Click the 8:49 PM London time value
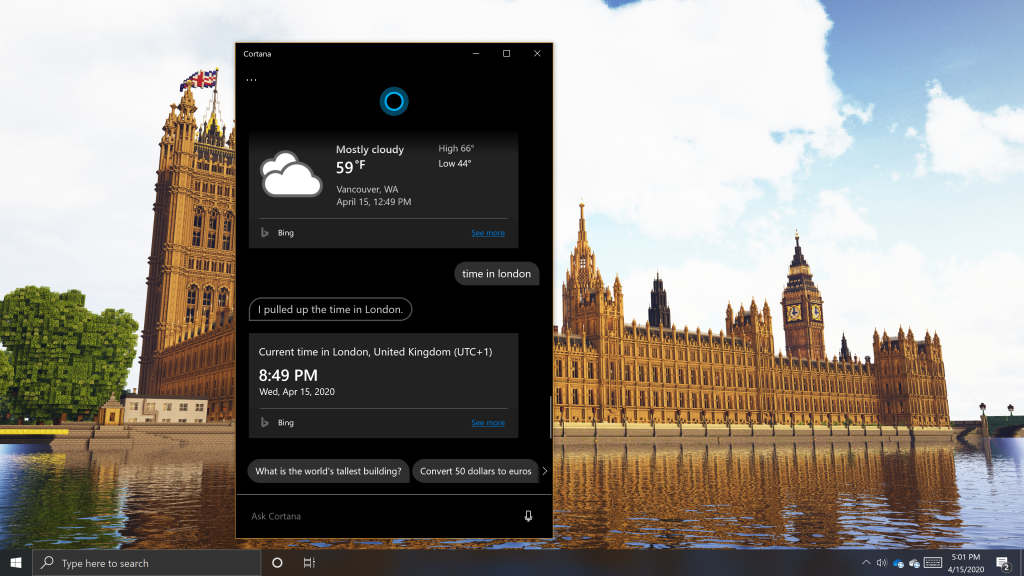This screenshot has width=1024, height=576. click(x=288, y=376)
